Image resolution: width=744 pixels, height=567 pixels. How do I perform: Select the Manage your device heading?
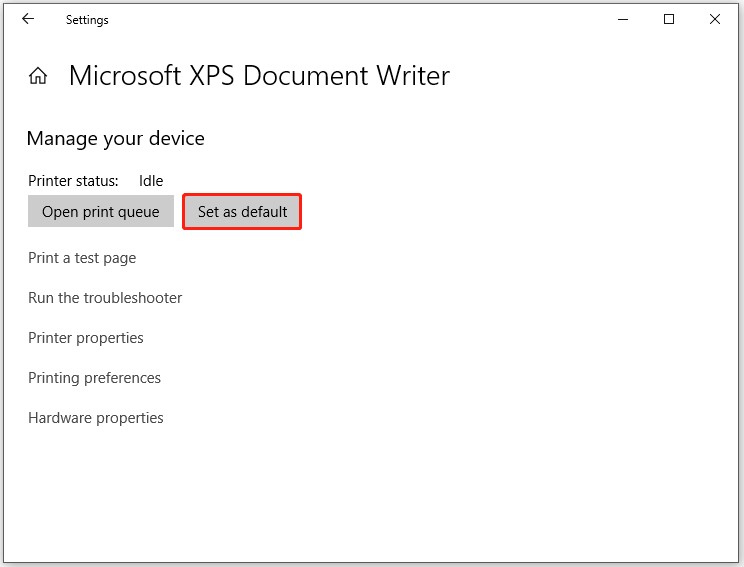coord(115,139)
